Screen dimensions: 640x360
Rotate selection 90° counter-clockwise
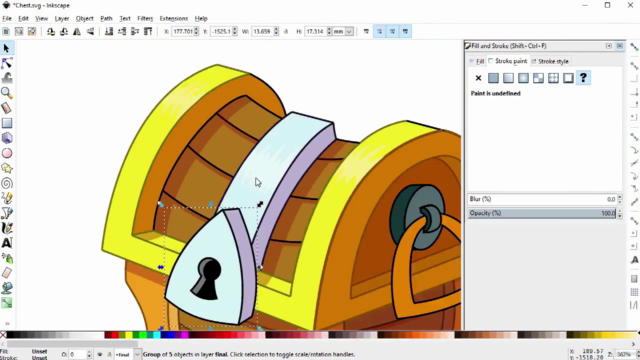pos(51,31)
